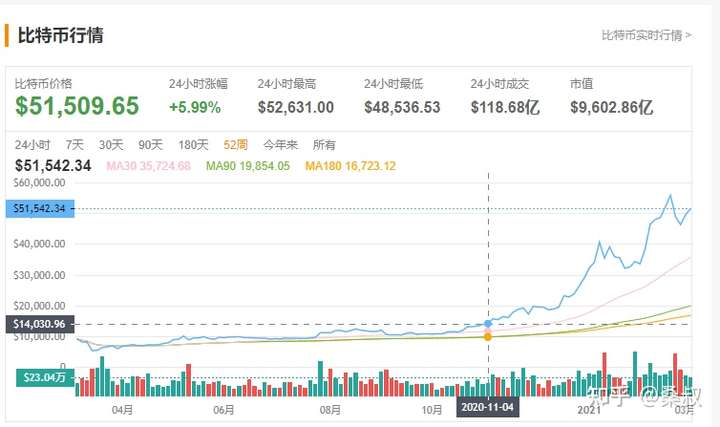Click the $23.04万 volume label

coord(45,377)
